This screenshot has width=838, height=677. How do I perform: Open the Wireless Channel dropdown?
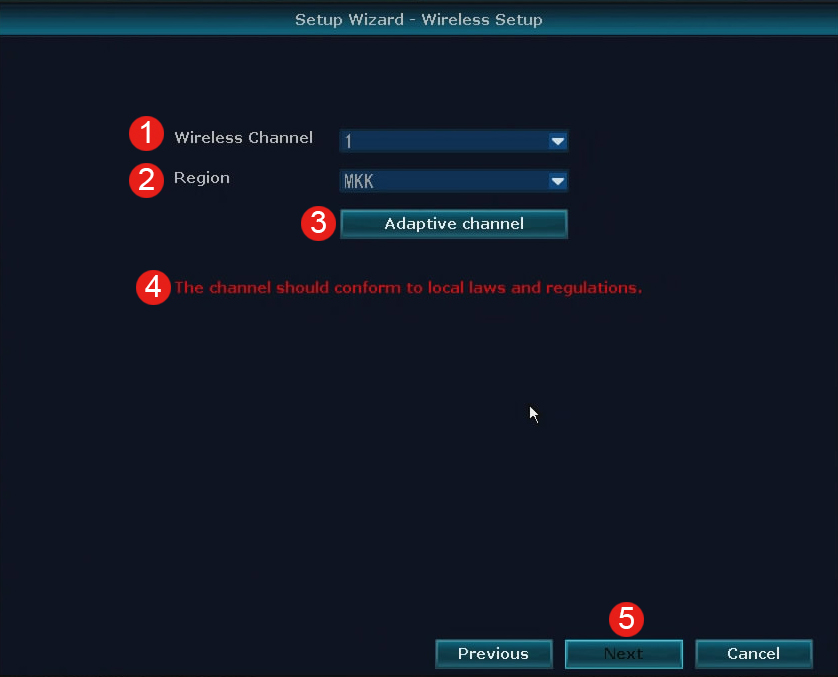[453, 141]
